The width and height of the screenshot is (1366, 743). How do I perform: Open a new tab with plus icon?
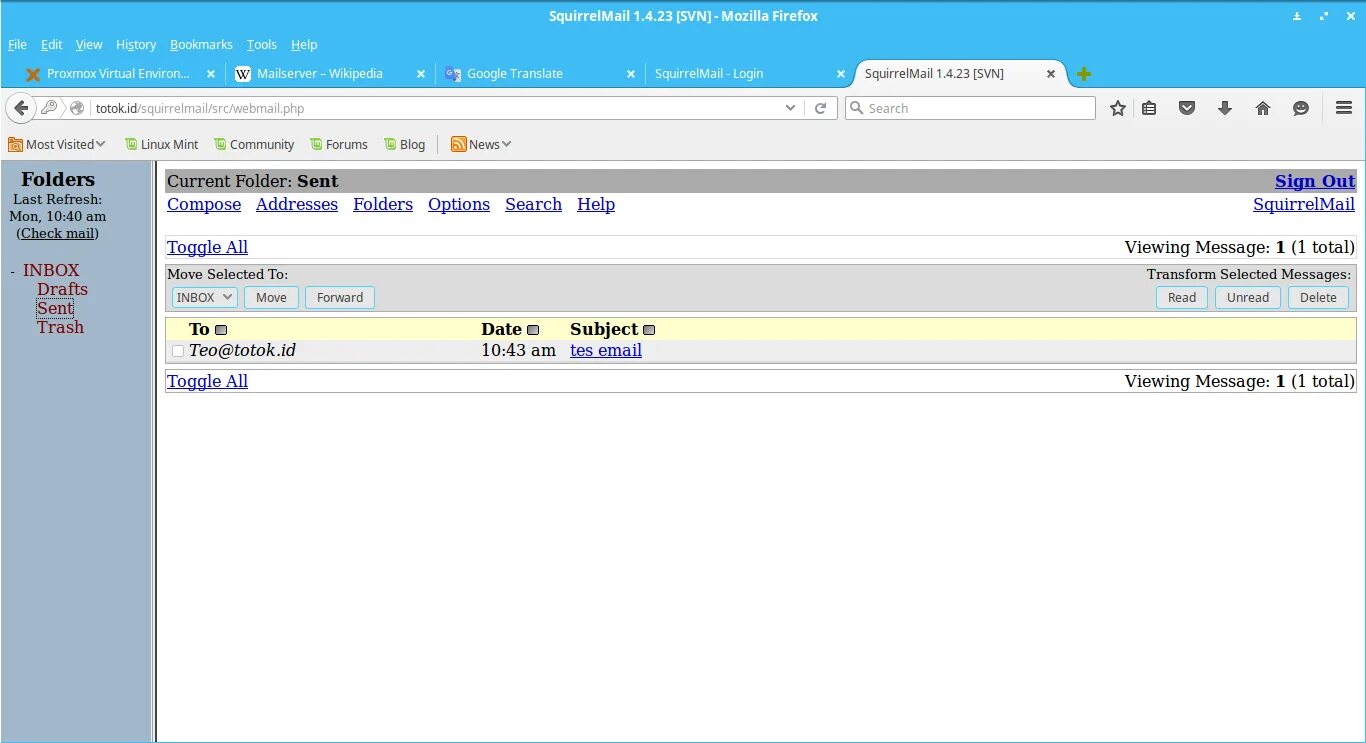click(x=1084, y=74)
